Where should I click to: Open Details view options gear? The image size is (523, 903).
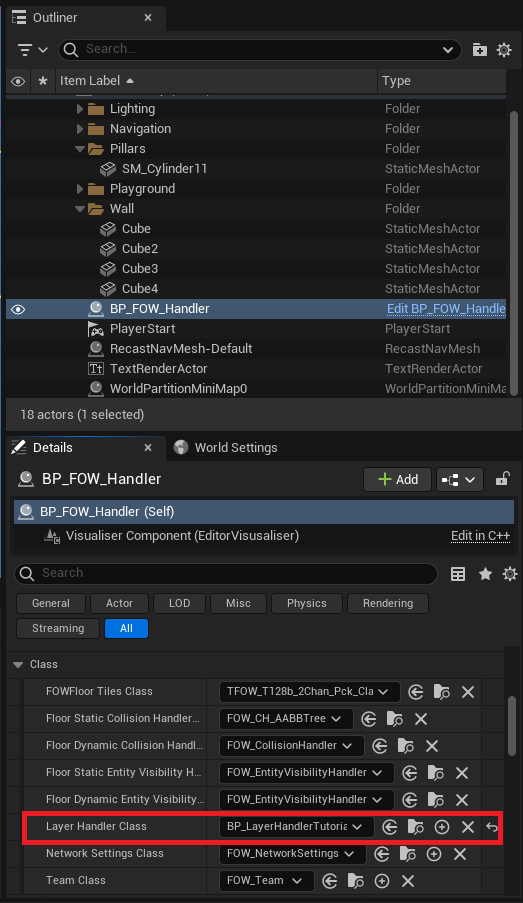point(510,574)
